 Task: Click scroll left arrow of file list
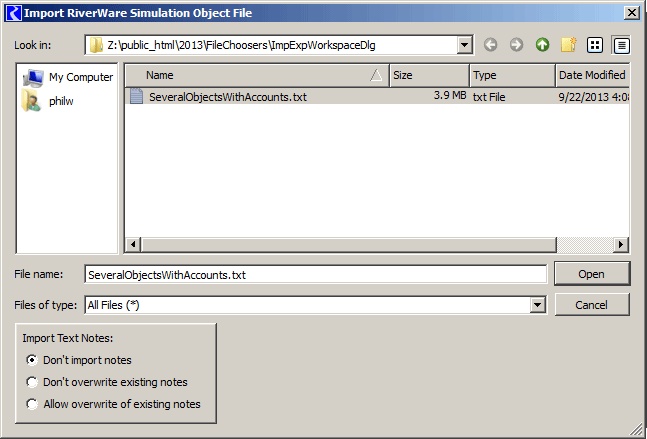[133, 244]
